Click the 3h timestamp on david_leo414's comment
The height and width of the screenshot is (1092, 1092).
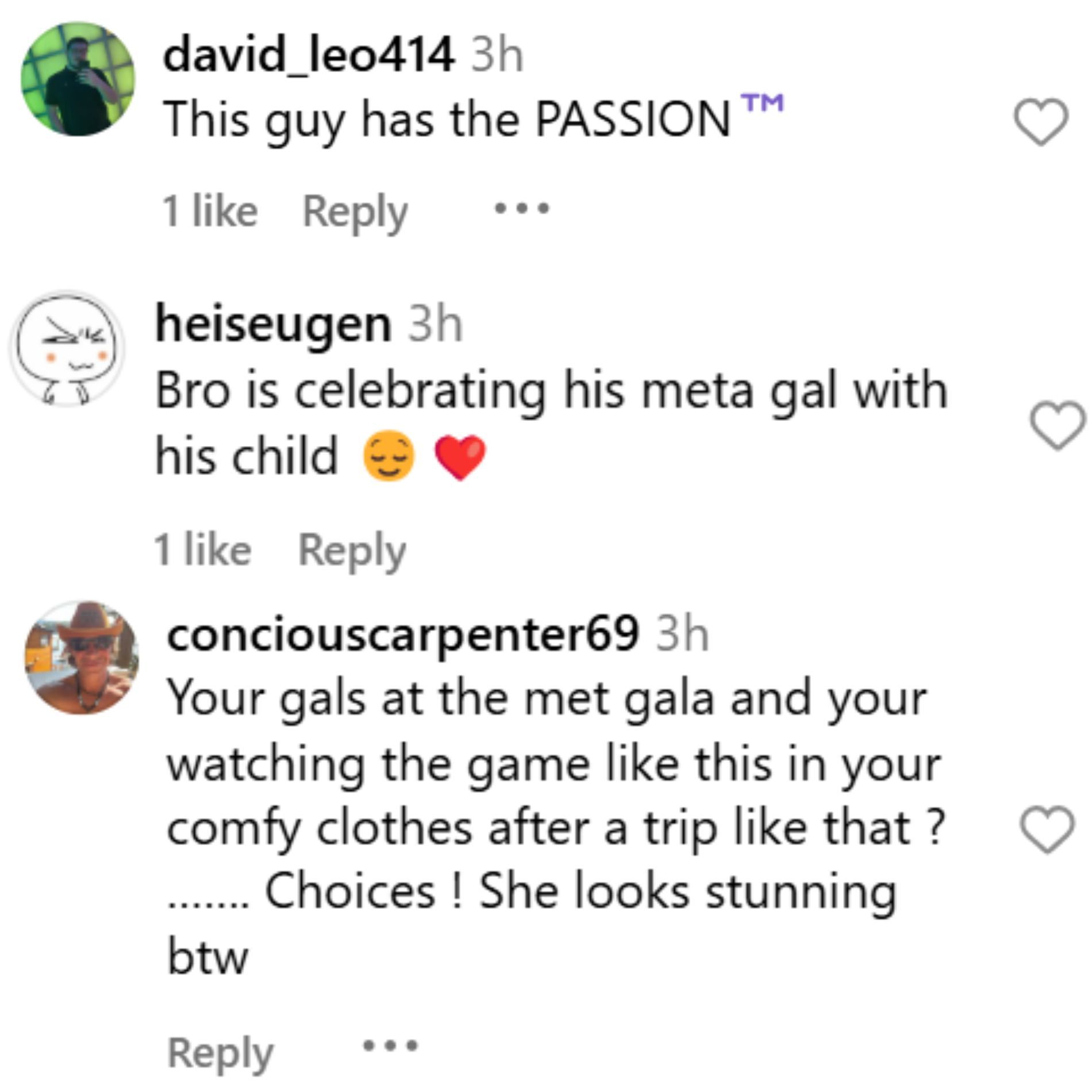click(x=497, y=56)
